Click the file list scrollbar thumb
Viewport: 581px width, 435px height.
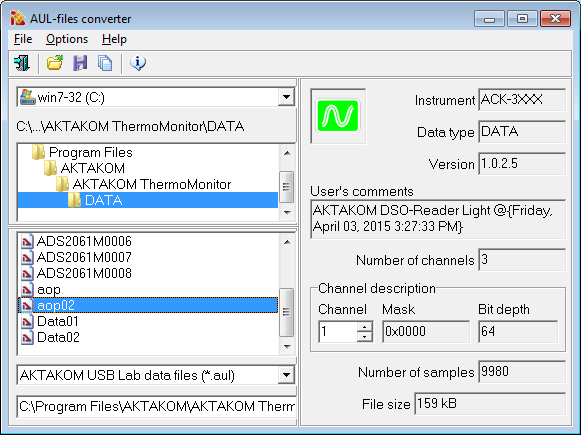pos(286,312)
